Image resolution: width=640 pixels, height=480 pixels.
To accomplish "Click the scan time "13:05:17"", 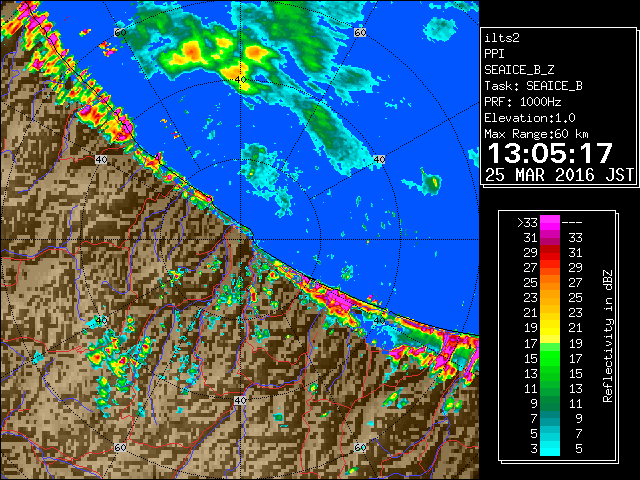I will point(550,153).
